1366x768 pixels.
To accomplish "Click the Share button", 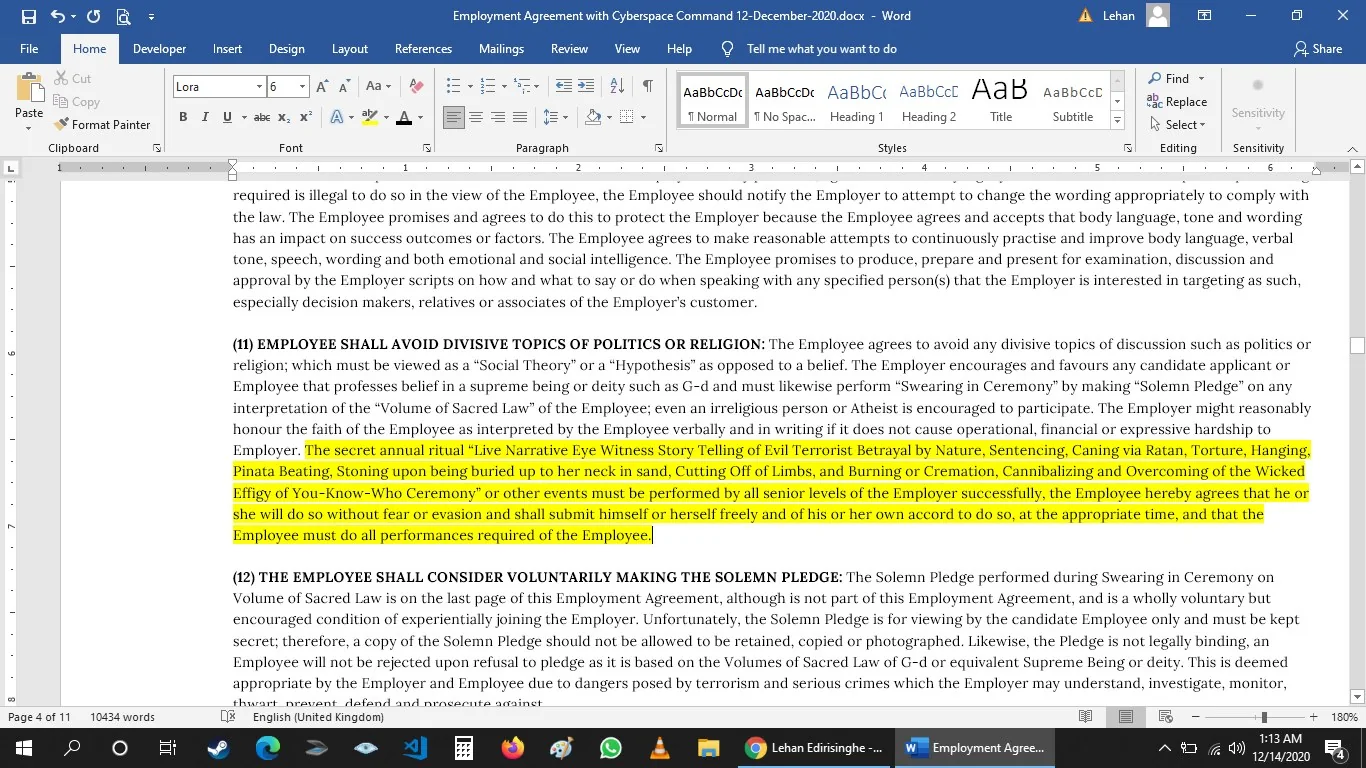I will tap(1318, 49).
